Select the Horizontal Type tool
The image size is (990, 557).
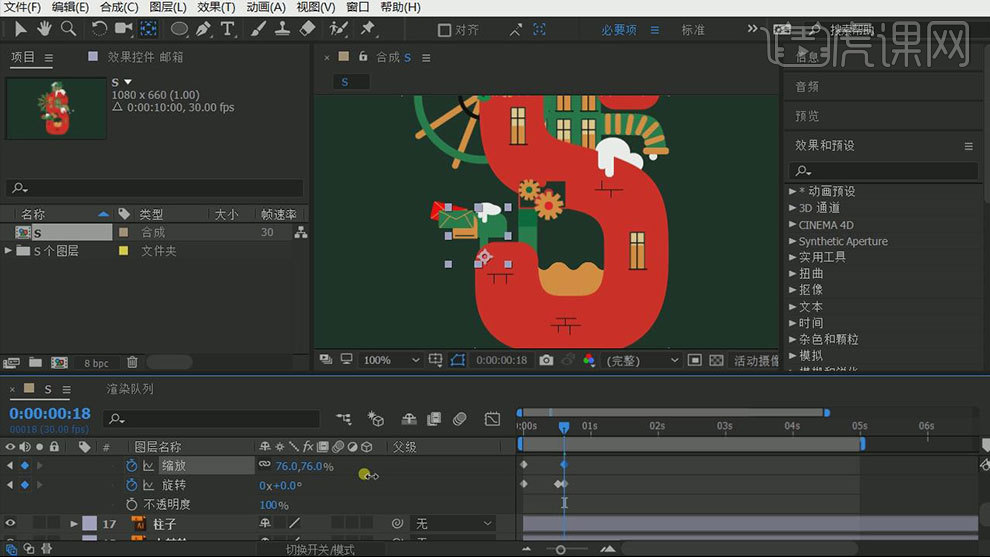click(x=228, y=29)
